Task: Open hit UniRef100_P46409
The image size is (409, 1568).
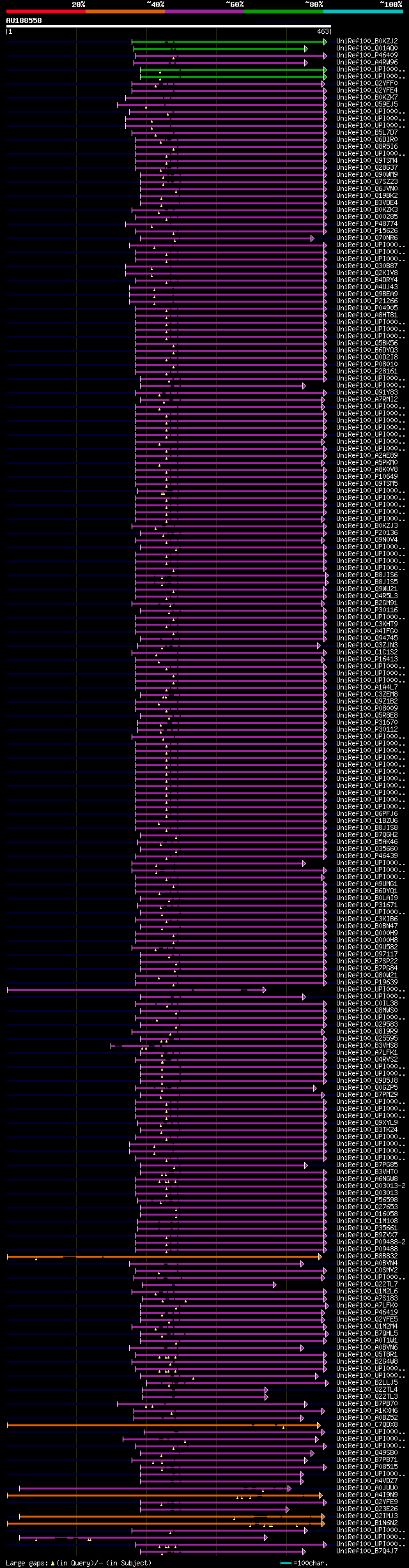Action: tap(367, 55)
